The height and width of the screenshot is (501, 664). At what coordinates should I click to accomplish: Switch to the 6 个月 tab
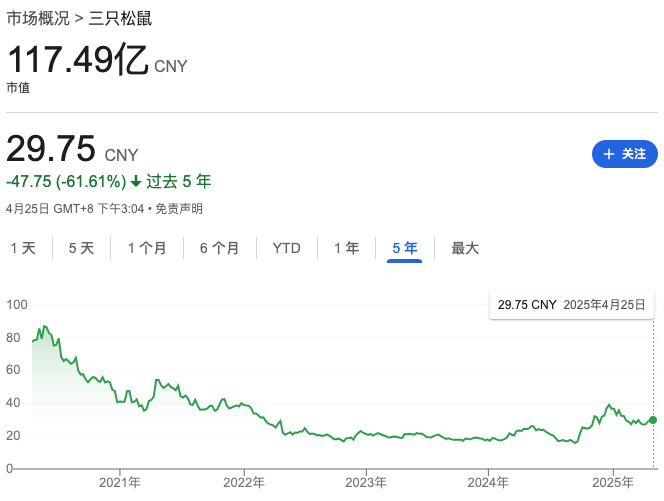tap(219, 248)
